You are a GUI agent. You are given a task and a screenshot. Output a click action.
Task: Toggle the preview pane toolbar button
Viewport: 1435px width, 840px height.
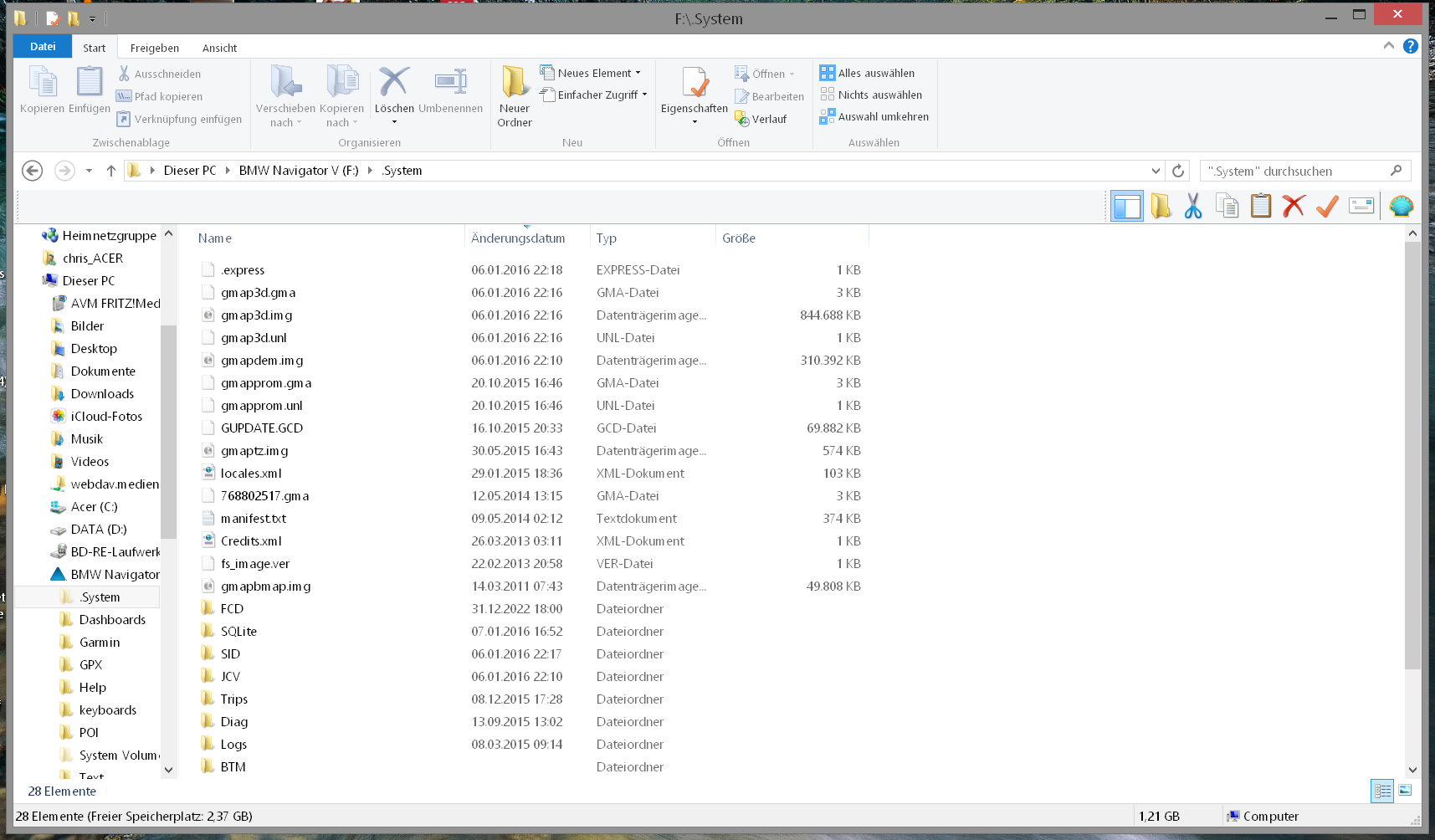(1126, 206)
